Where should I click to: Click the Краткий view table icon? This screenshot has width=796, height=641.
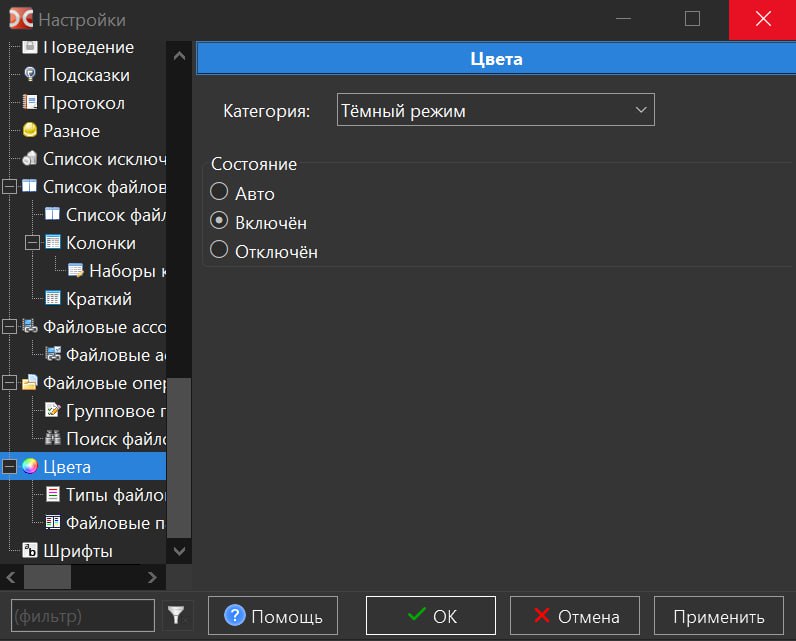[x=53, y=299]
